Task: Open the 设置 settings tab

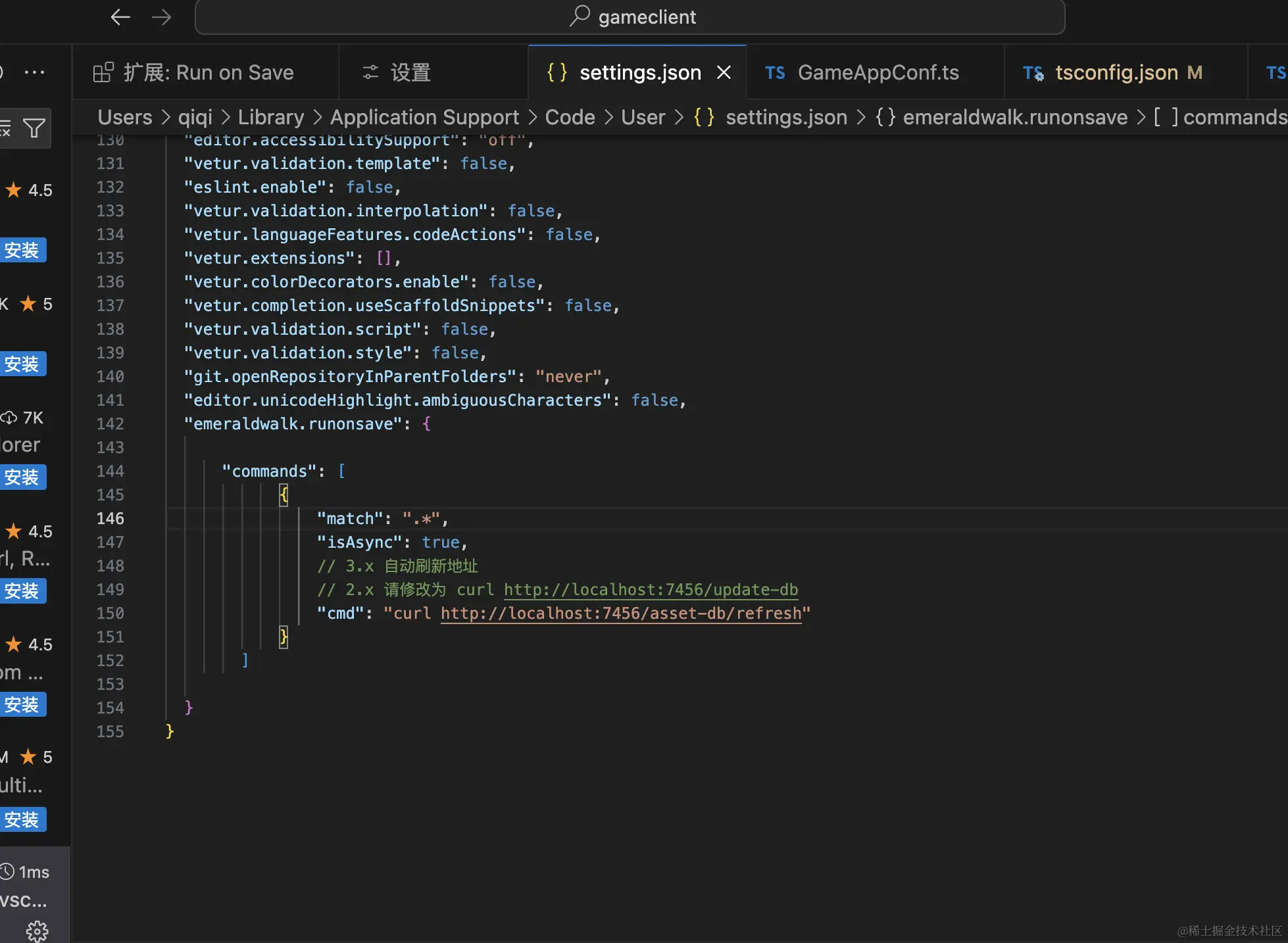Action: (410, 72)
